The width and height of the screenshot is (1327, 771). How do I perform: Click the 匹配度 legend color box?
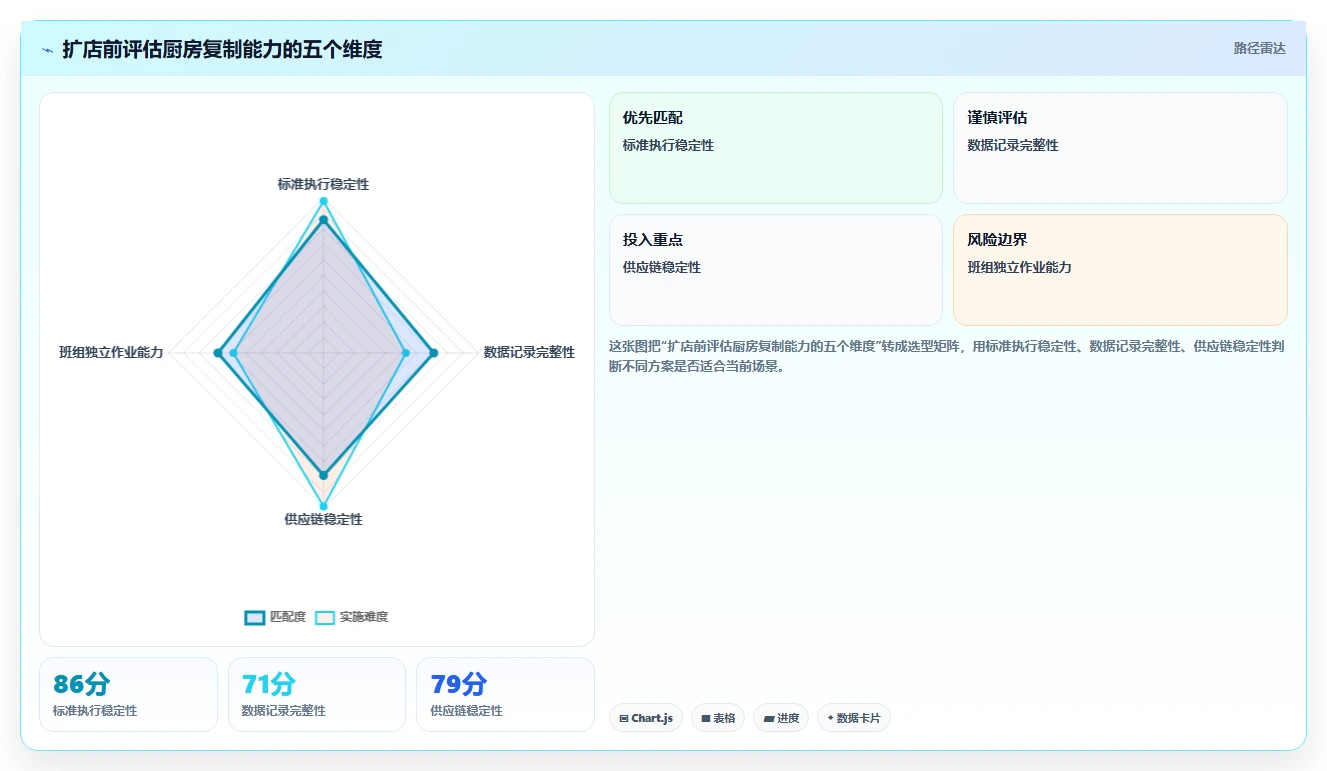click(255, 617)
